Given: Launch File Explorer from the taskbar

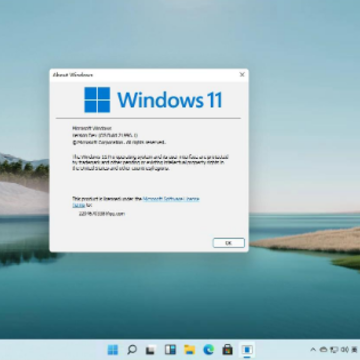Looking at the screenshot, I should pyautogui.click(x=190, y=350).
